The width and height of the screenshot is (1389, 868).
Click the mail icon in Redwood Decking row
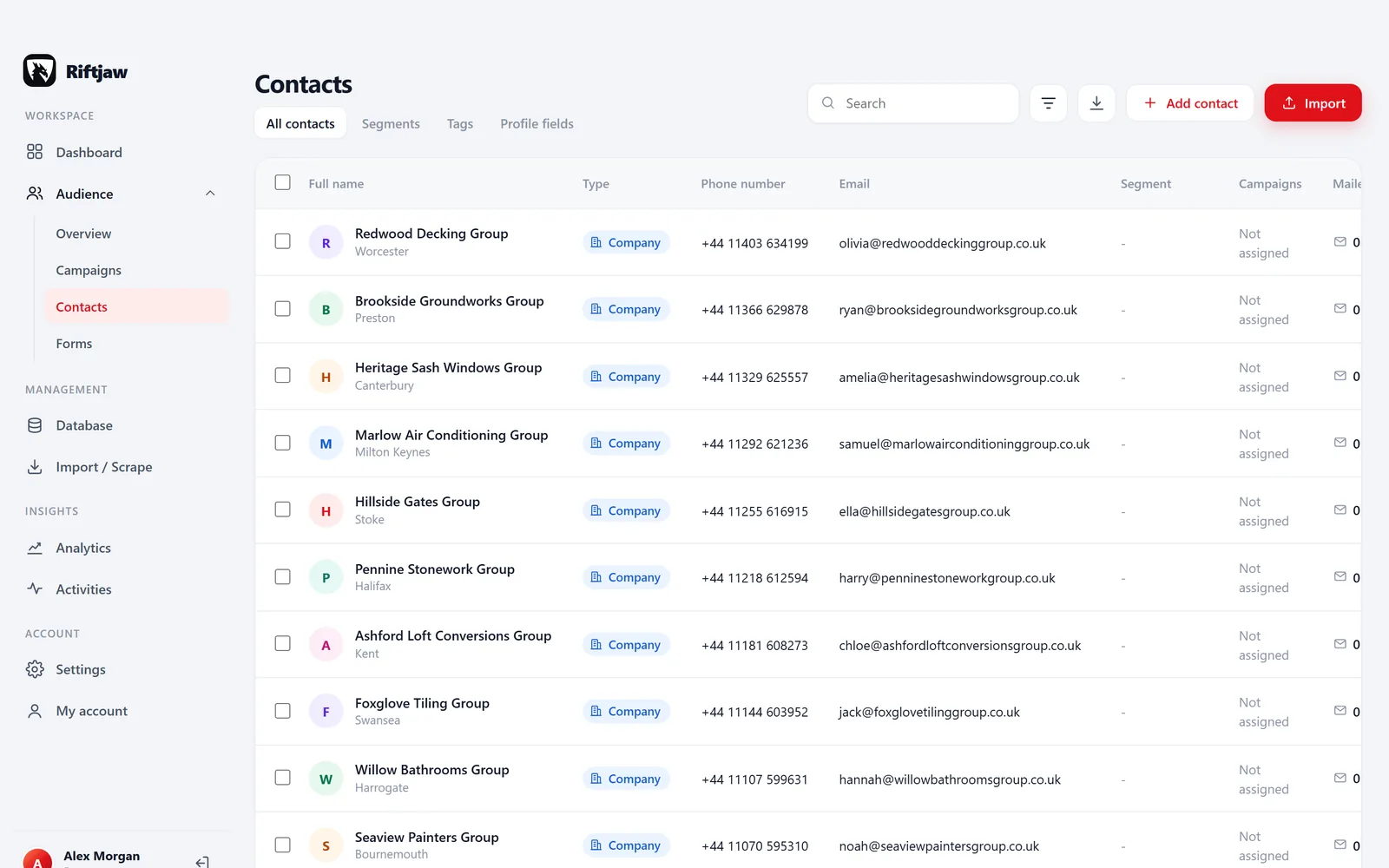pyautogui.click(x=1340, y=242)
